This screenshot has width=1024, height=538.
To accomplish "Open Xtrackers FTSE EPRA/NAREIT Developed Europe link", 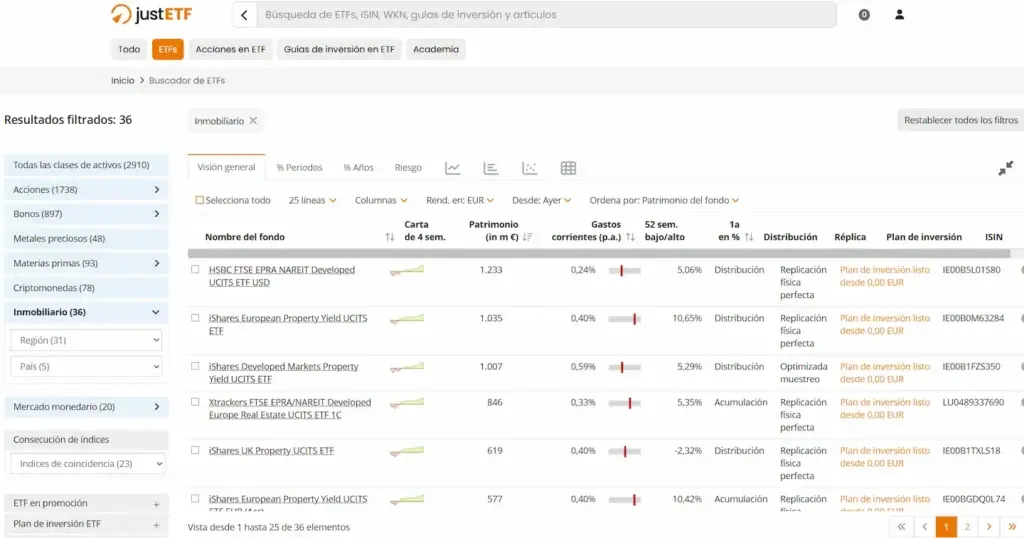I will click(x=290, y=409).
